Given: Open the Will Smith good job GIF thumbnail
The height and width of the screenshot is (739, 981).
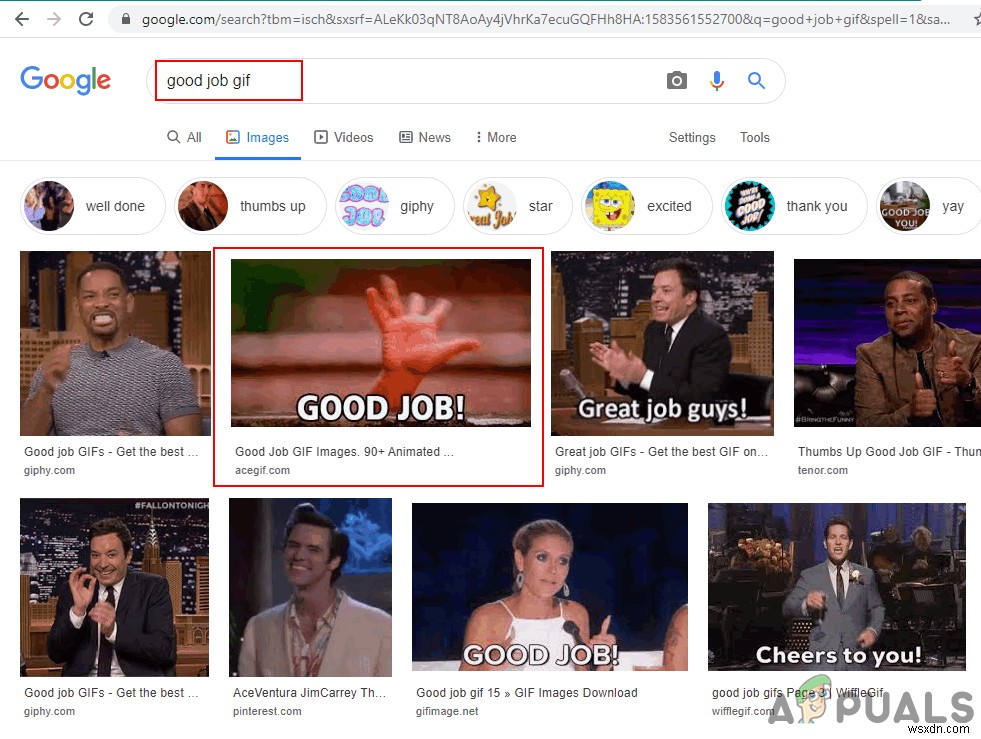Looking at the screenshot, I should pyautogui.click(x=114, y=343).
